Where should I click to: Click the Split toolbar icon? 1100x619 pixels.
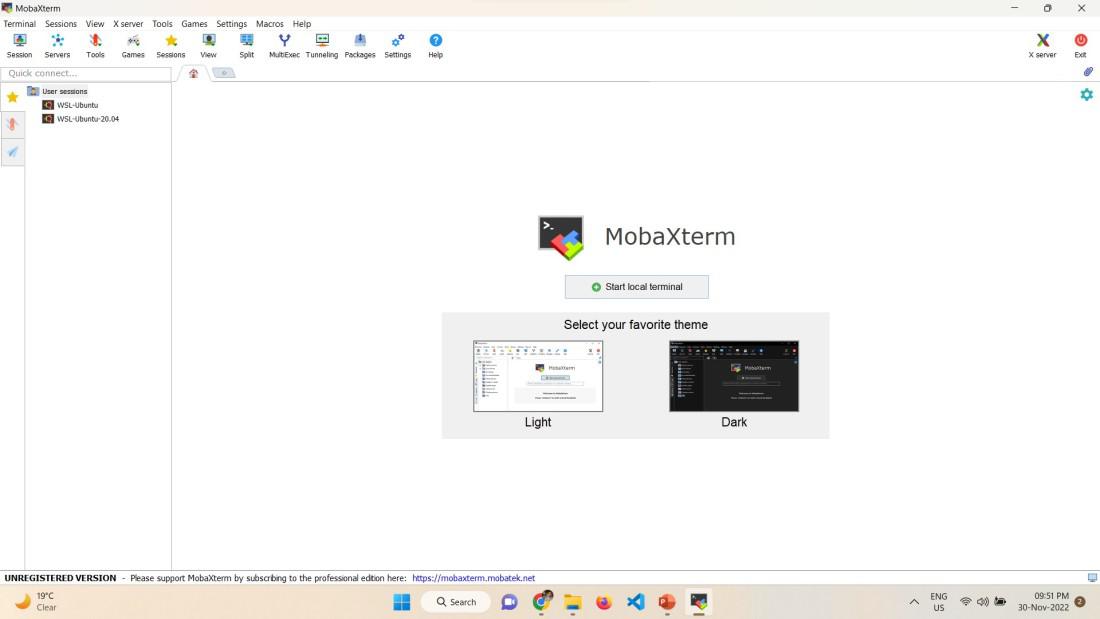[246, 46]
